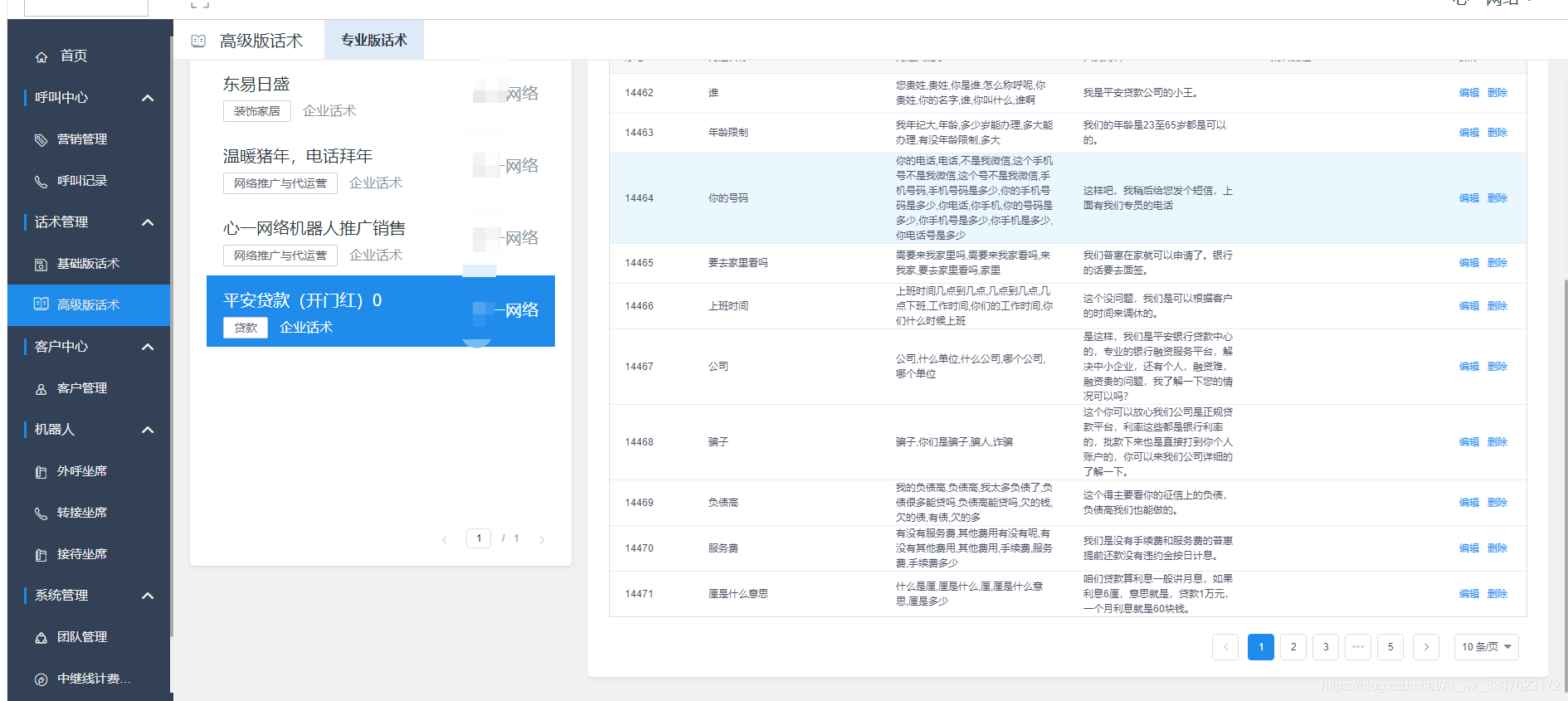The image size is (1568, 701).
Task: Click the home icon beside 首页
Action: click(x=41, y=56)
